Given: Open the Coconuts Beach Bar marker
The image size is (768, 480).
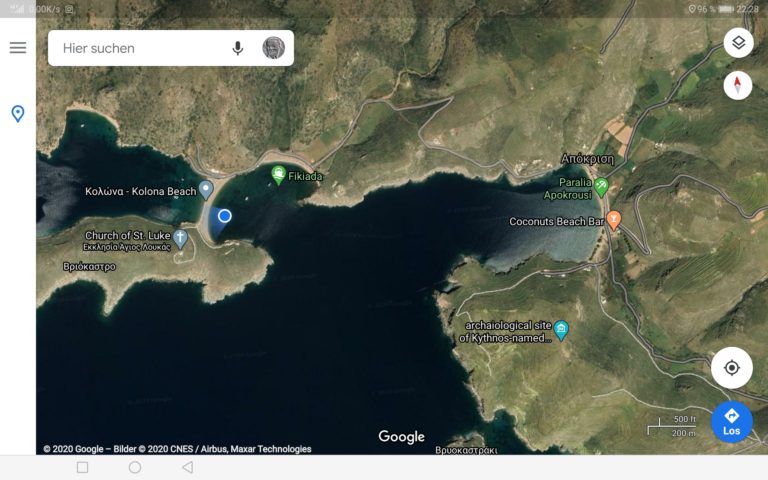Looking at the screenshot, I should coord(614,219).
